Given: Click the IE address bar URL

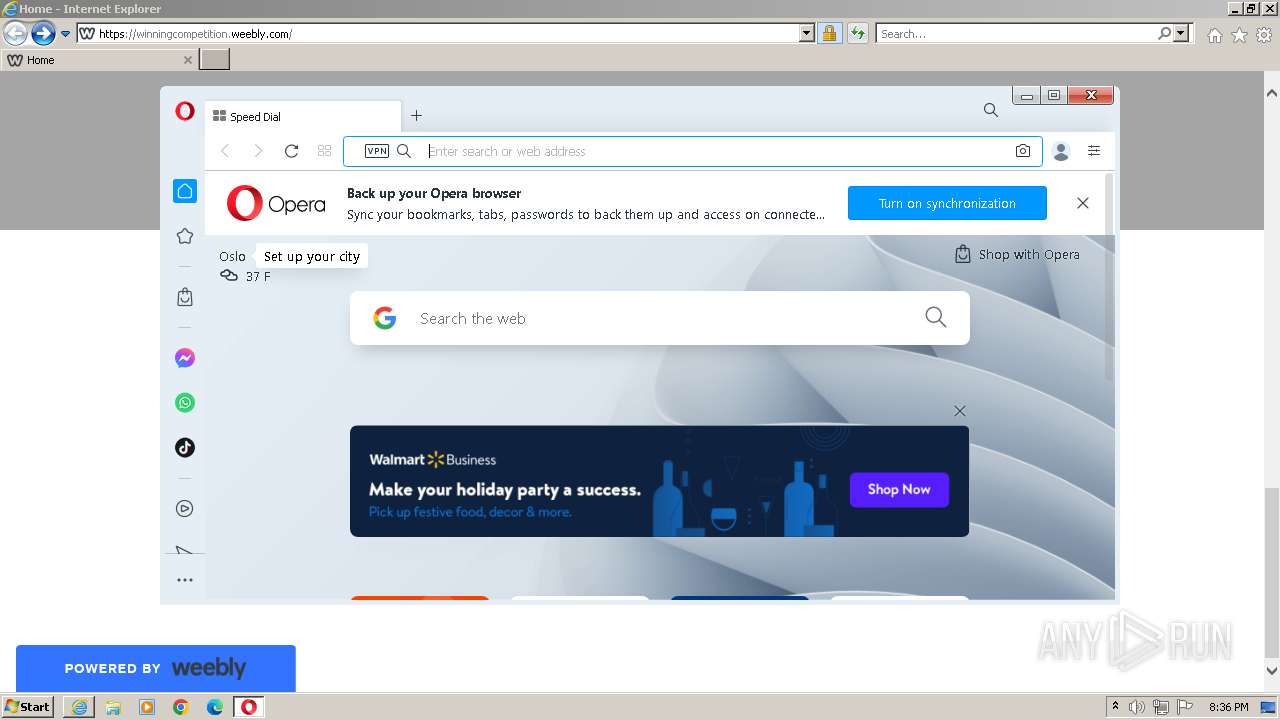Looking at the screenshot, I should (x=196, y=34).
